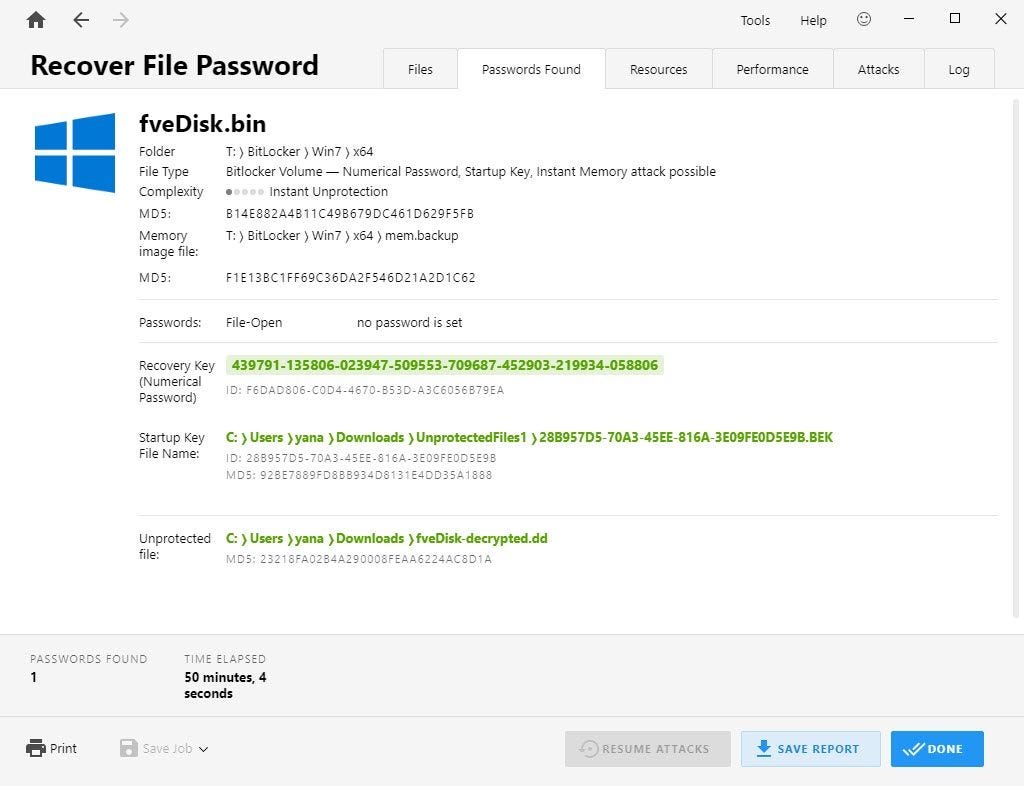Click the back navigation arrow
This screenshot has height=786, width=1024.
tap(80, 19)
